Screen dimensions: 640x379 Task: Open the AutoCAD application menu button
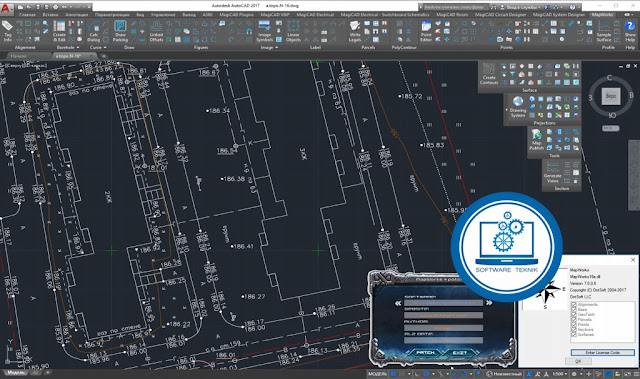coord(6,8)
